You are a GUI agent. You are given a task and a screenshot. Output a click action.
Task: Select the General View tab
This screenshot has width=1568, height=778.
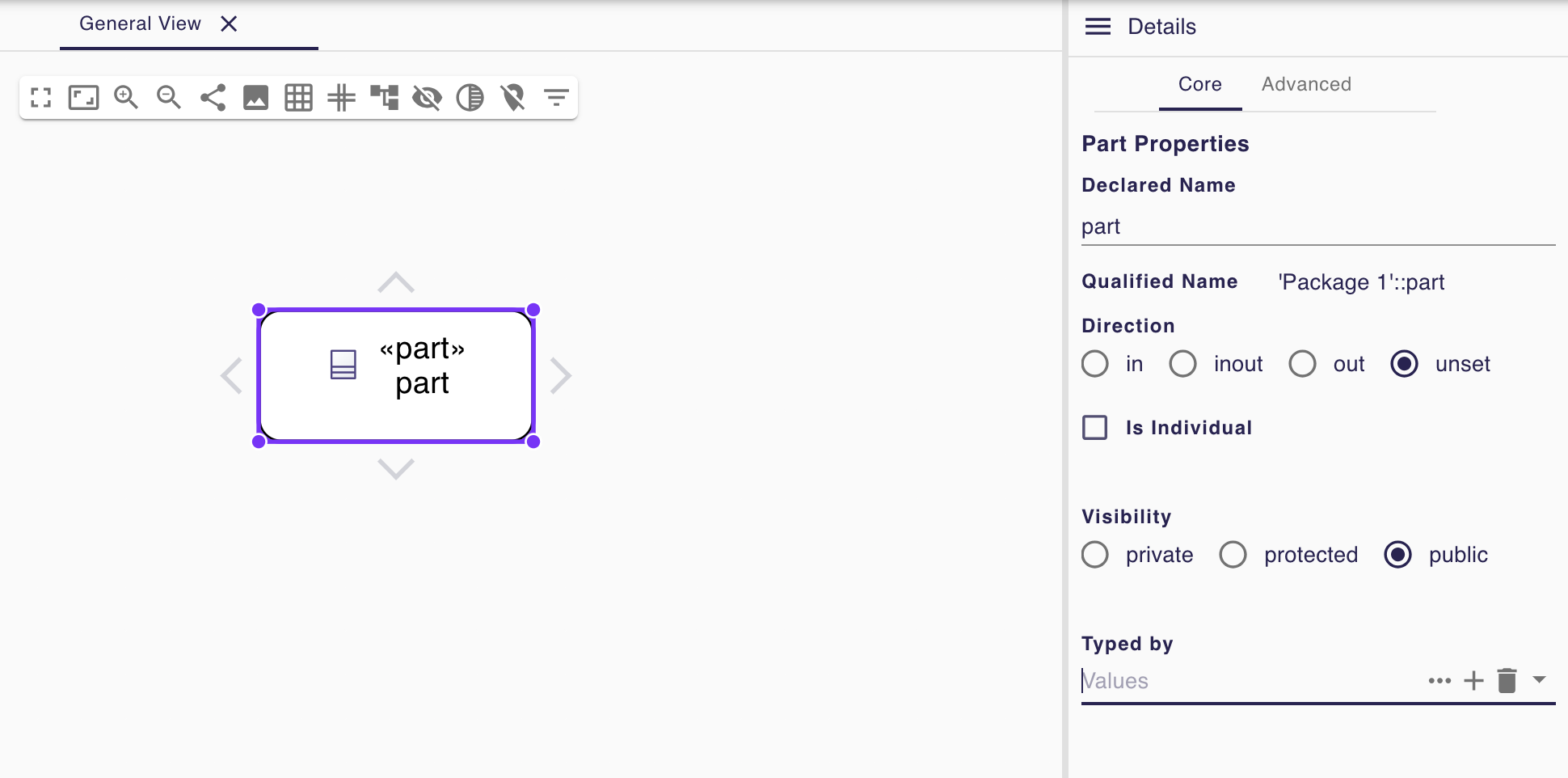tap(140, 24)
